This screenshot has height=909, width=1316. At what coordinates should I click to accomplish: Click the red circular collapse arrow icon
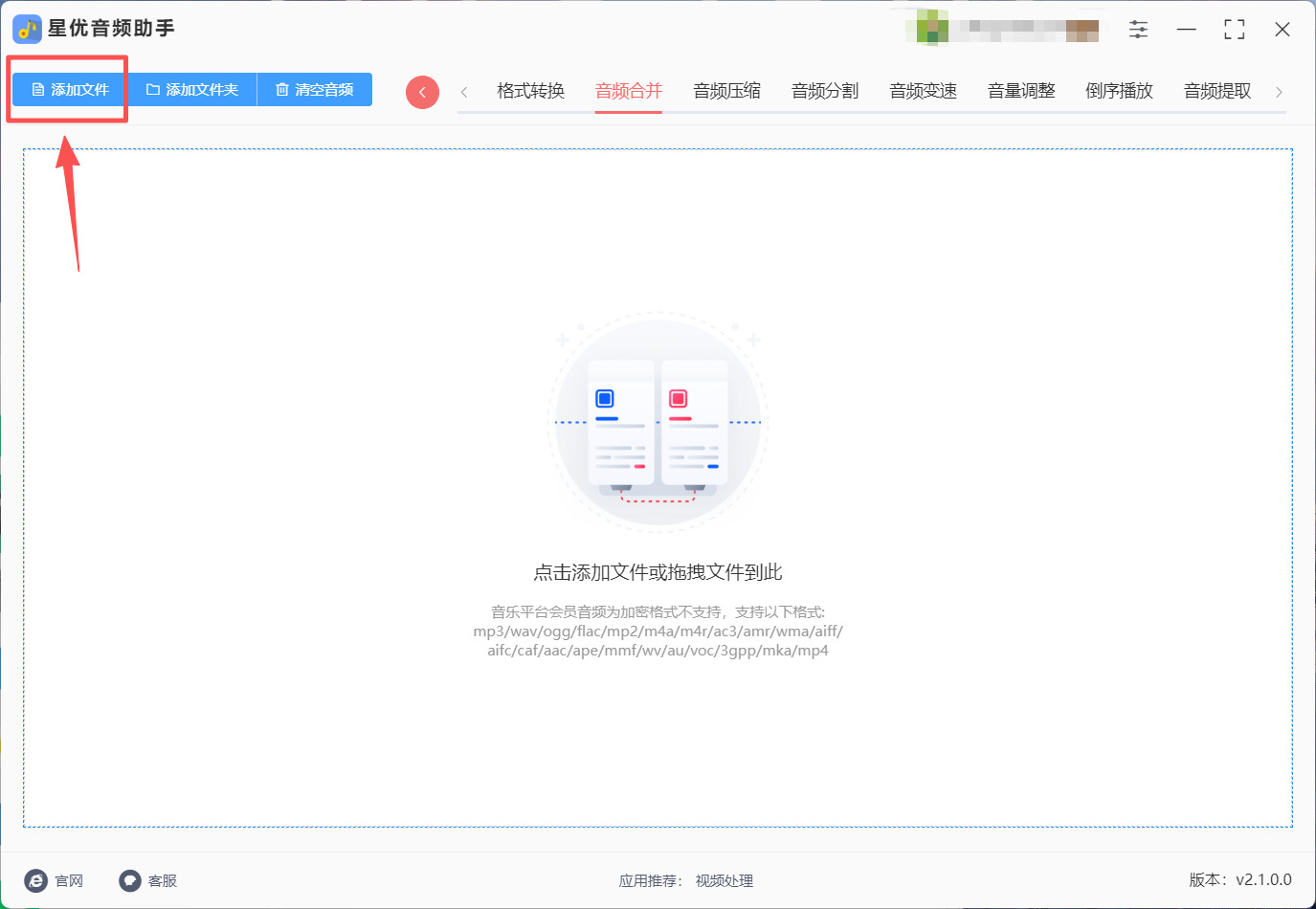[422, 92]
